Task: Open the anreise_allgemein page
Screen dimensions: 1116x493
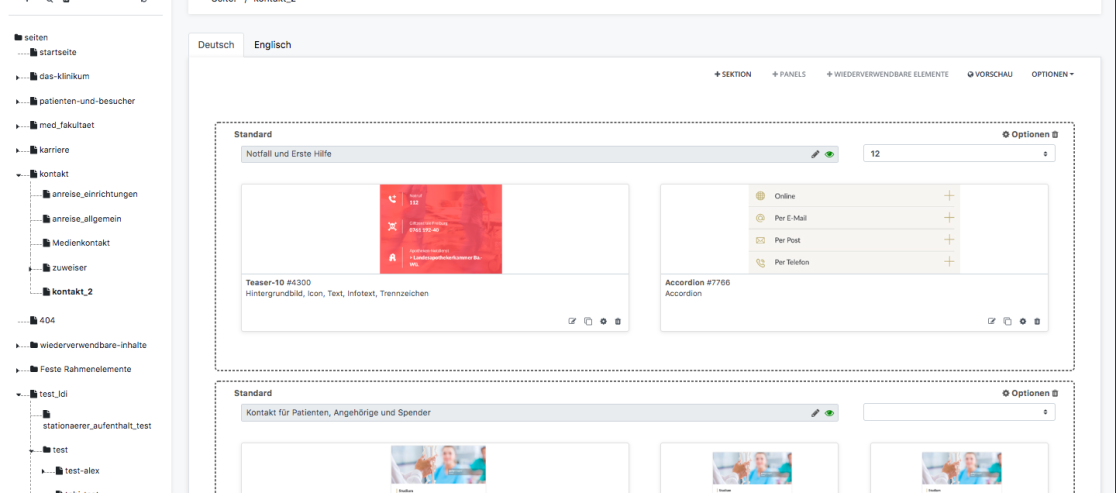Action: click(x=86, y=219)
